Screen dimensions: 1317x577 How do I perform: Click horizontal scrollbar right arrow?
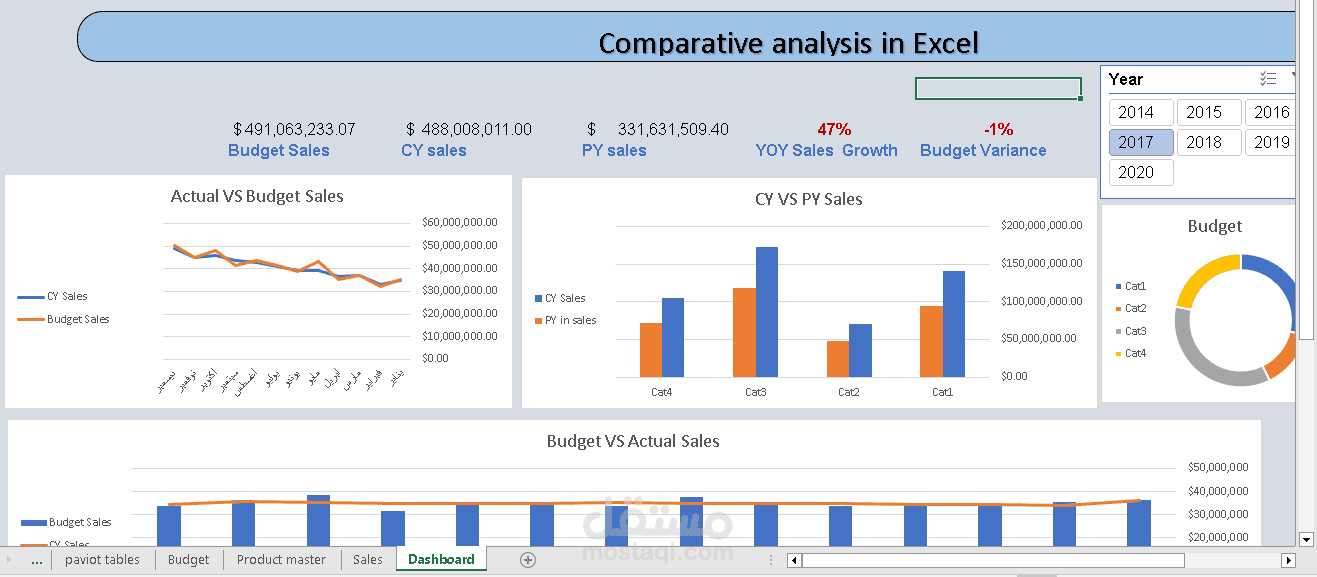pos(1289,561)
